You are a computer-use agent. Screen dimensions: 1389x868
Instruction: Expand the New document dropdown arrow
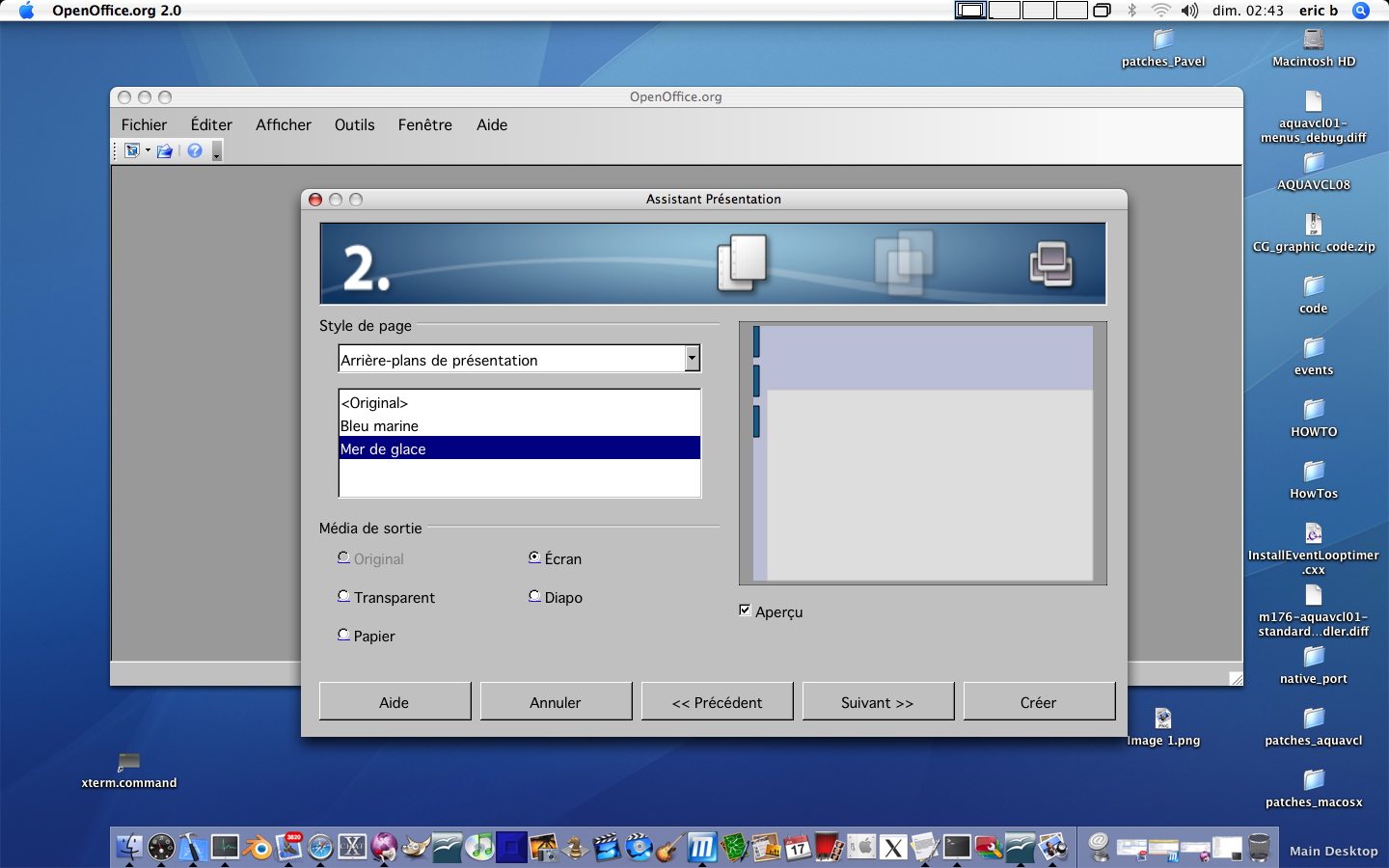(x=148, y=150)
